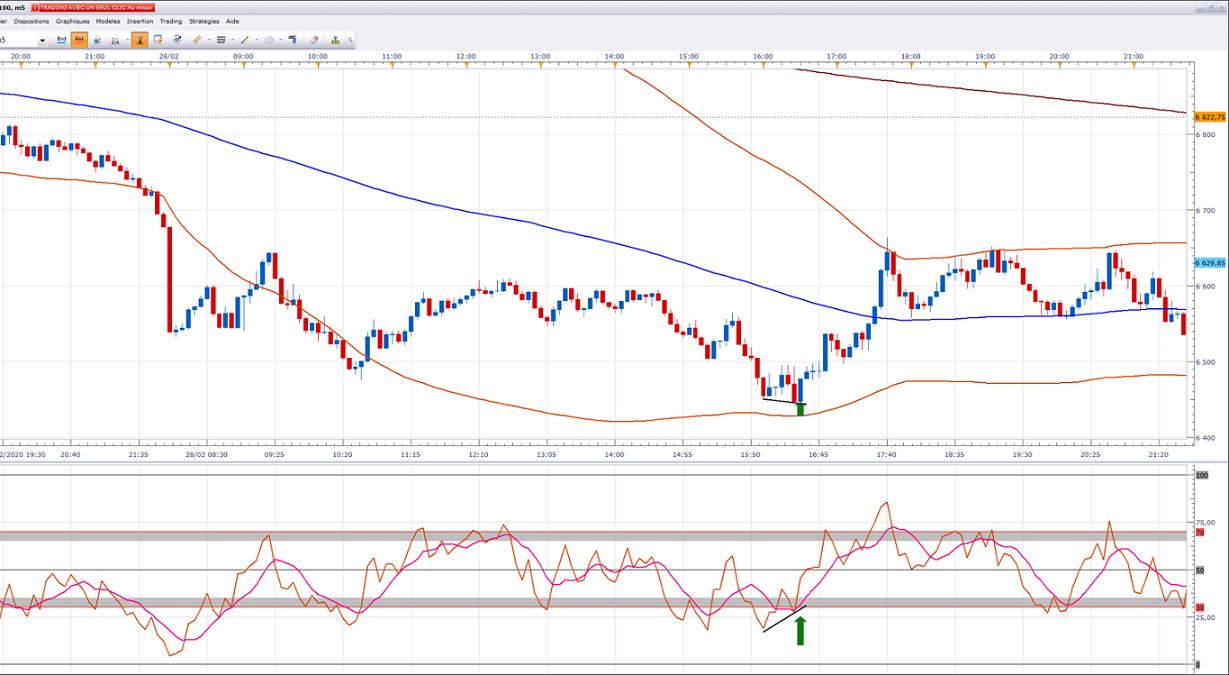Click the text label insertion icon
Viewport: 1229px width, 675px height.
[292, 40]
